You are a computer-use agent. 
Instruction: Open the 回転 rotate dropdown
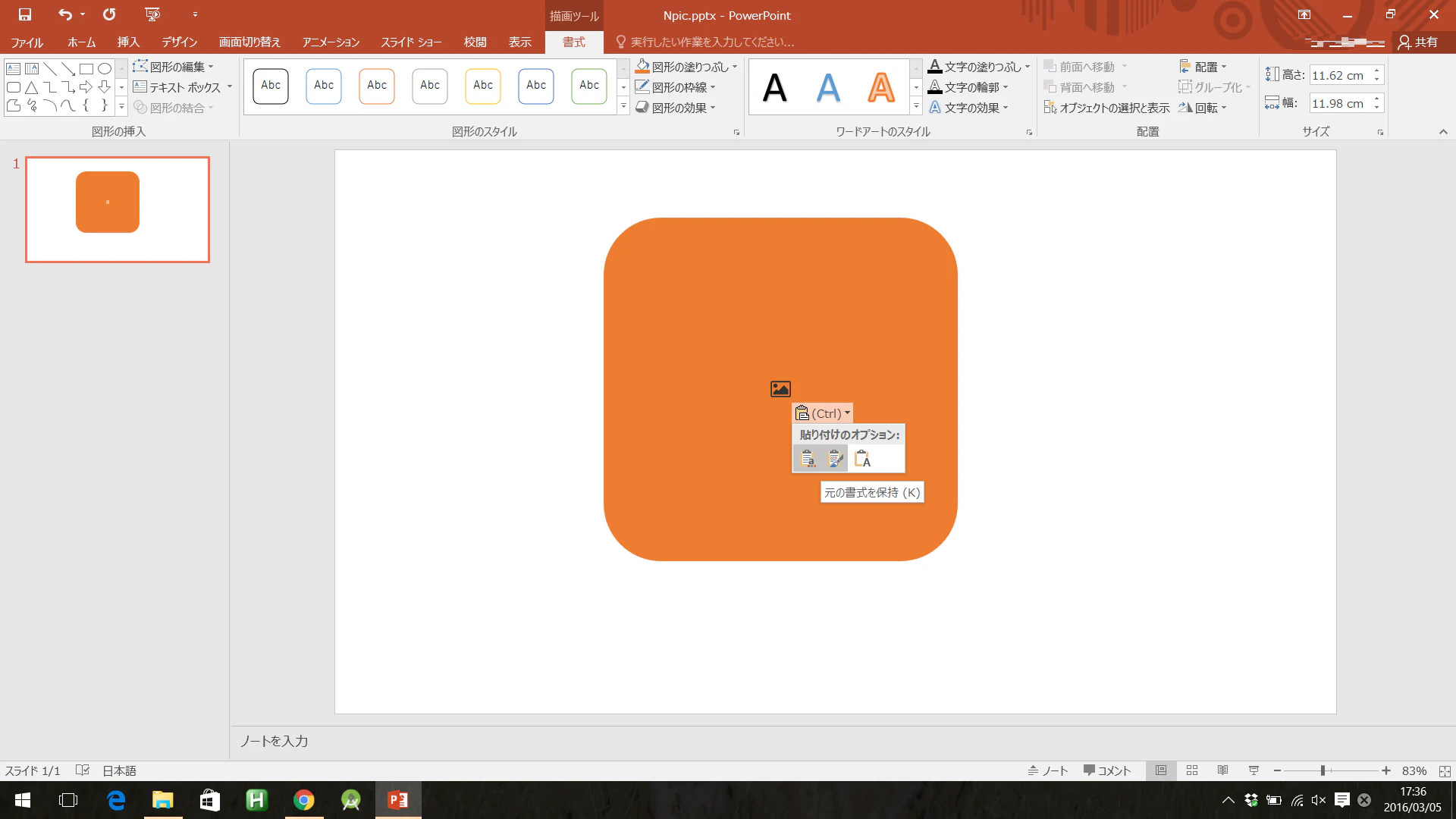pos(1203,108)
